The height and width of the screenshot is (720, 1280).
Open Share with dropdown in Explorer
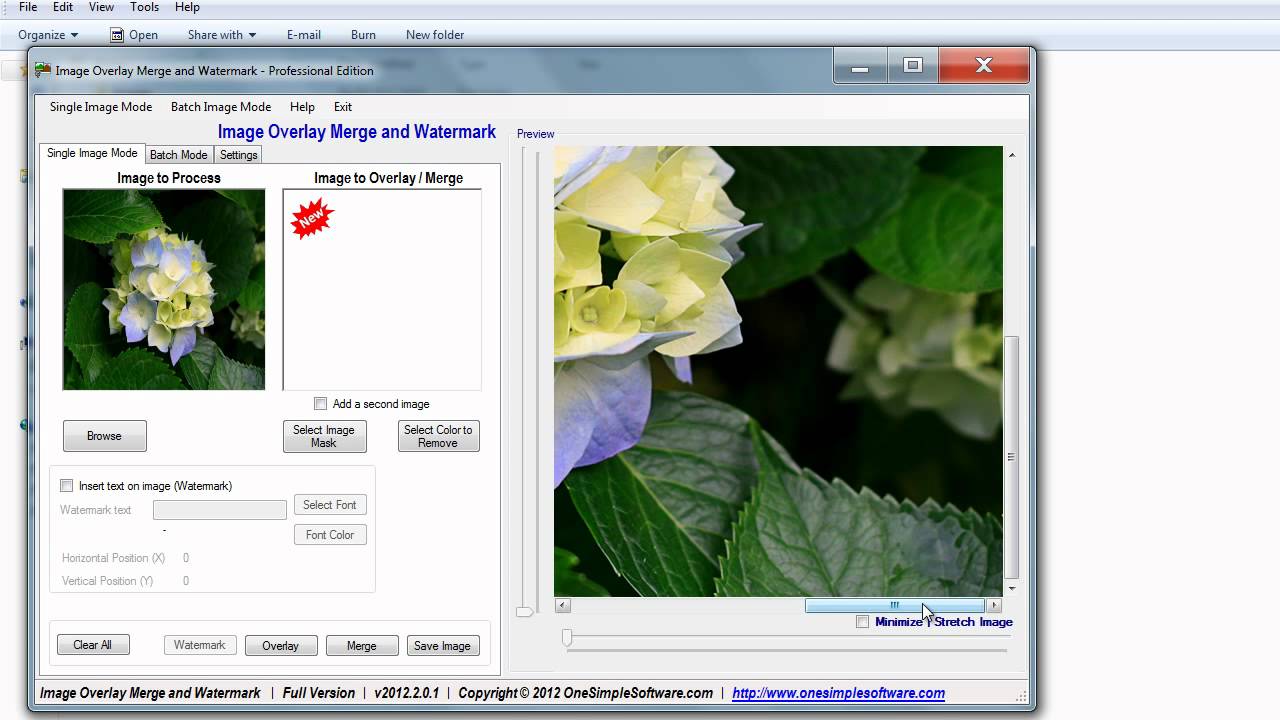click(x=222, y=35)
